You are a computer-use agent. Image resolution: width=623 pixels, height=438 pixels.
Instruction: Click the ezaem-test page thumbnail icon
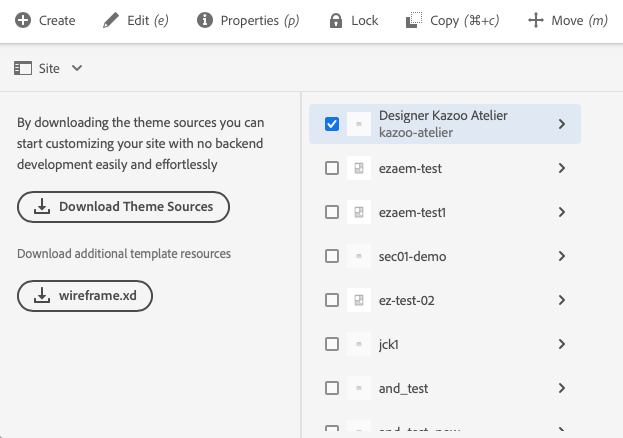click(x=358, y=168)
